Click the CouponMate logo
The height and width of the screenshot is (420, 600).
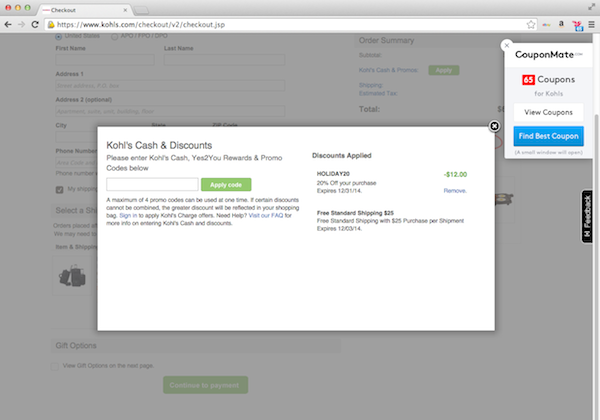coord(548,55)
